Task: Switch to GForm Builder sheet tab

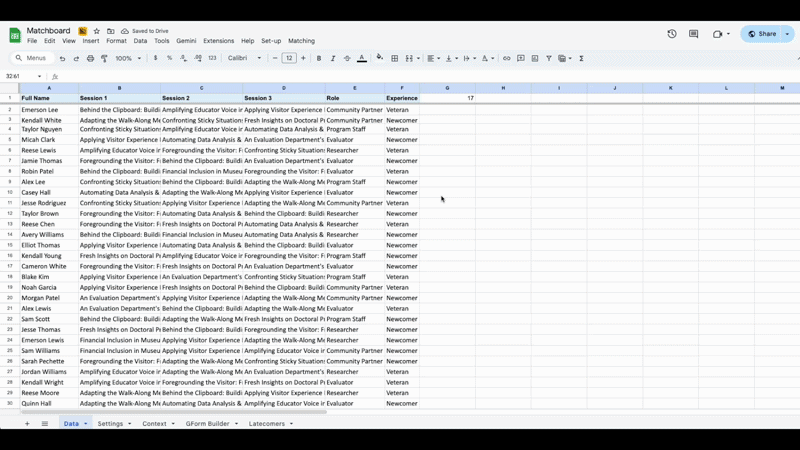Action: (207, 423)
